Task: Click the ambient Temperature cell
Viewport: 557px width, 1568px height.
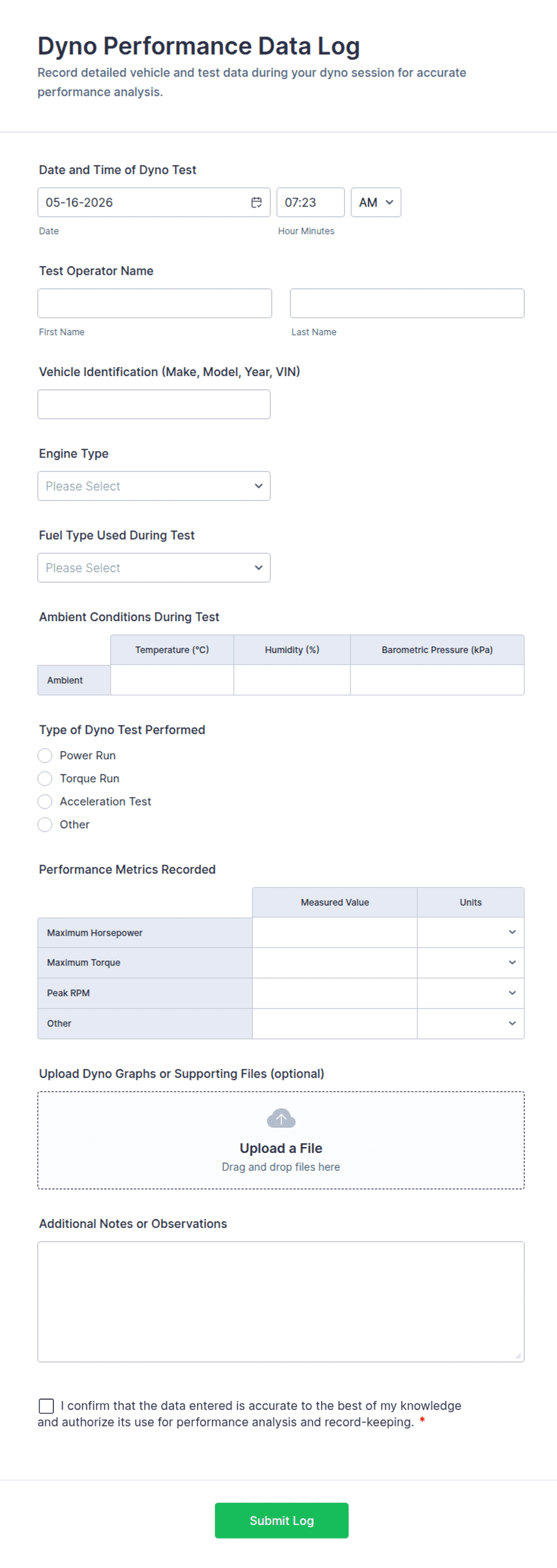Action: click(172, 680)
